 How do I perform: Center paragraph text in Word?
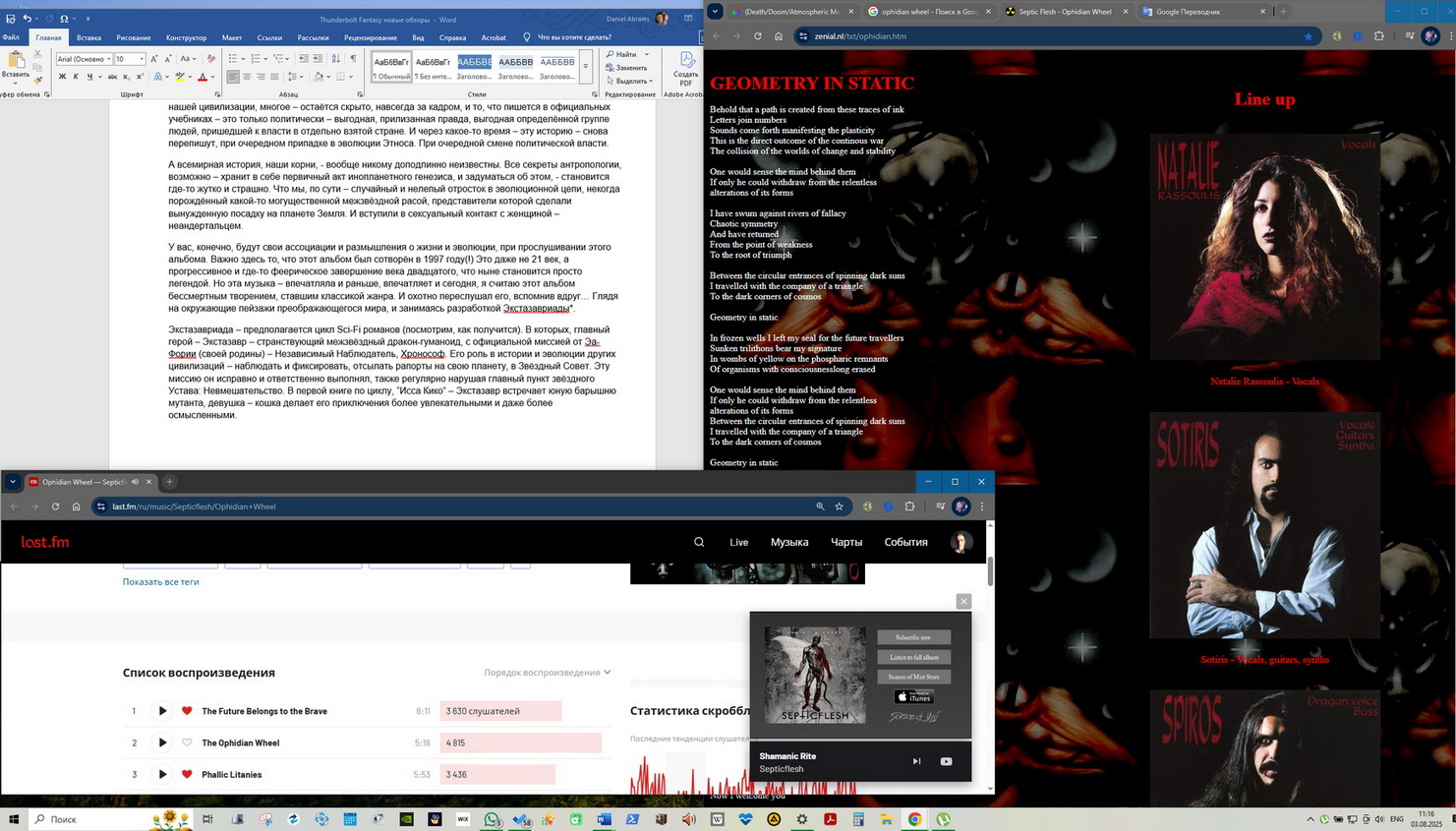click(247, 77)
